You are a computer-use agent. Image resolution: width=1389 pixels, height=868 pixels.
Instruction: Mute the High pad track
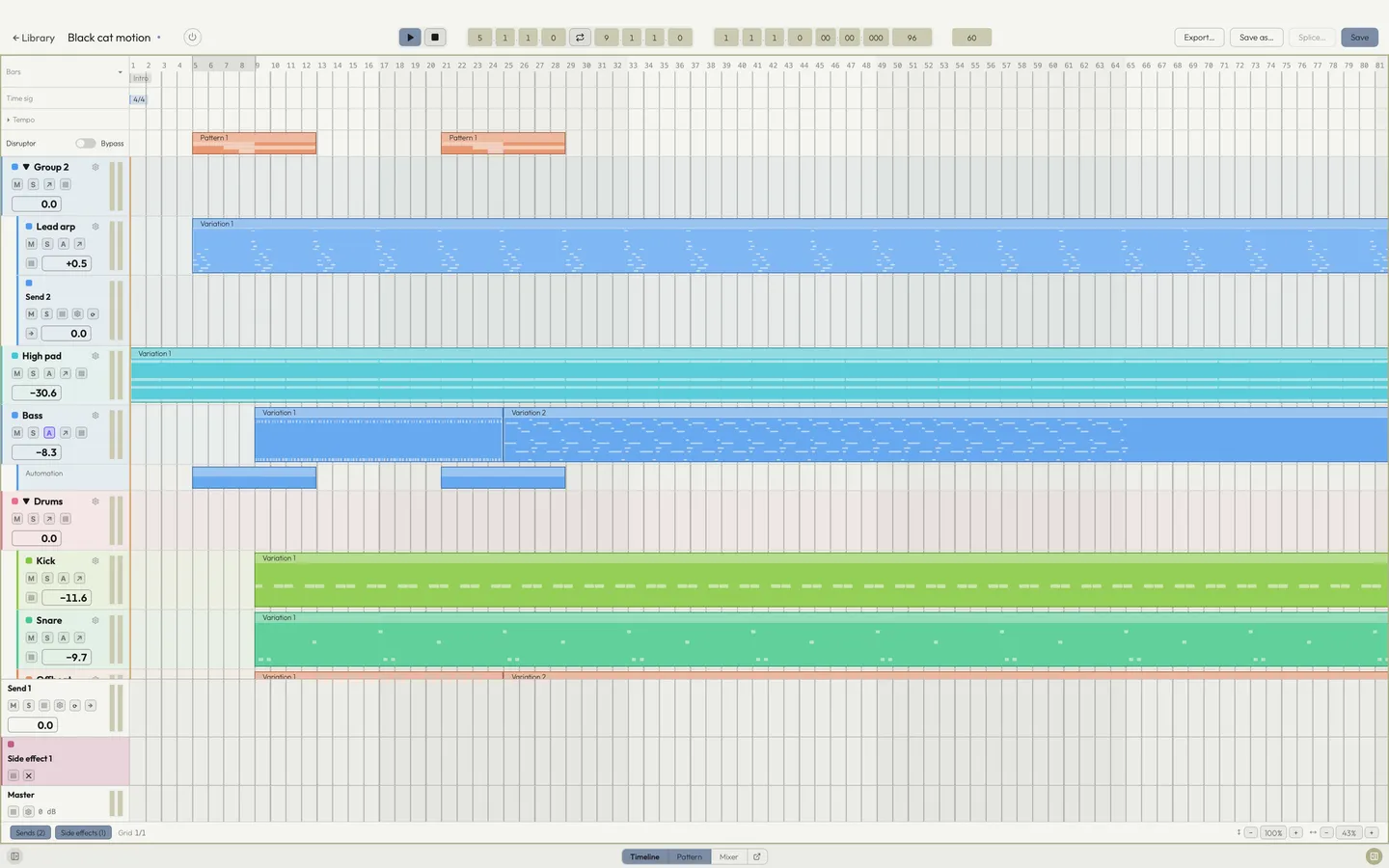click(16, 373)
